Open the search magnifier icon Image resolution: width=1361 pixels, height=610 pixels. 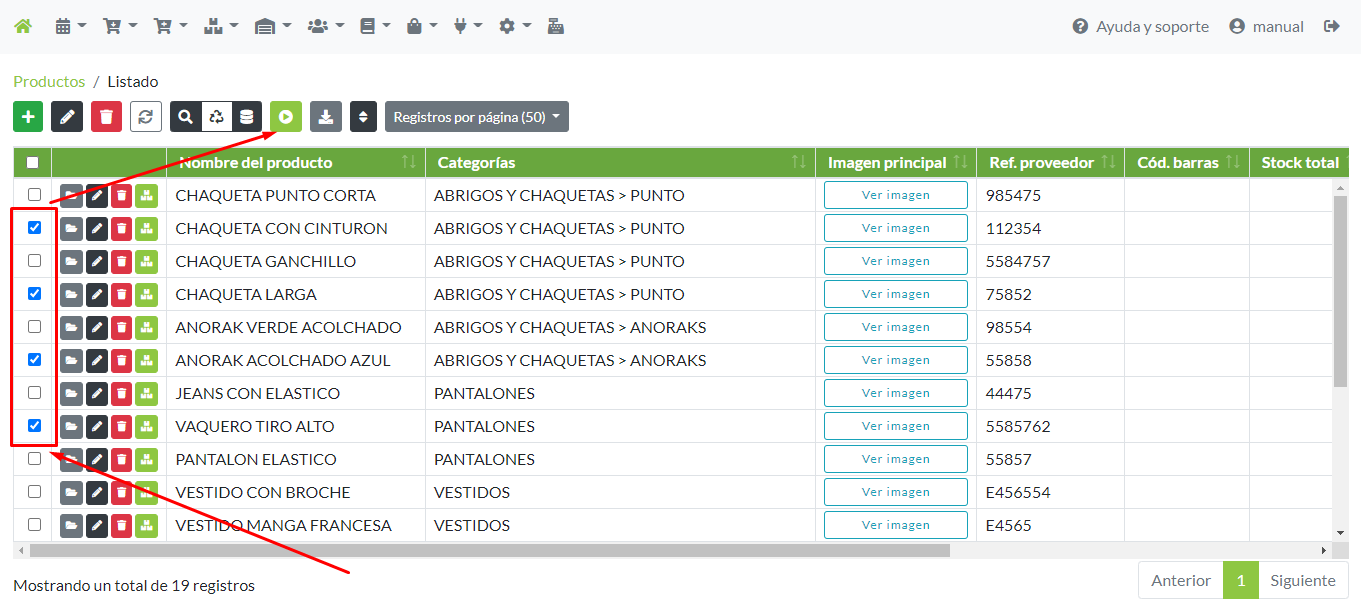185,117
